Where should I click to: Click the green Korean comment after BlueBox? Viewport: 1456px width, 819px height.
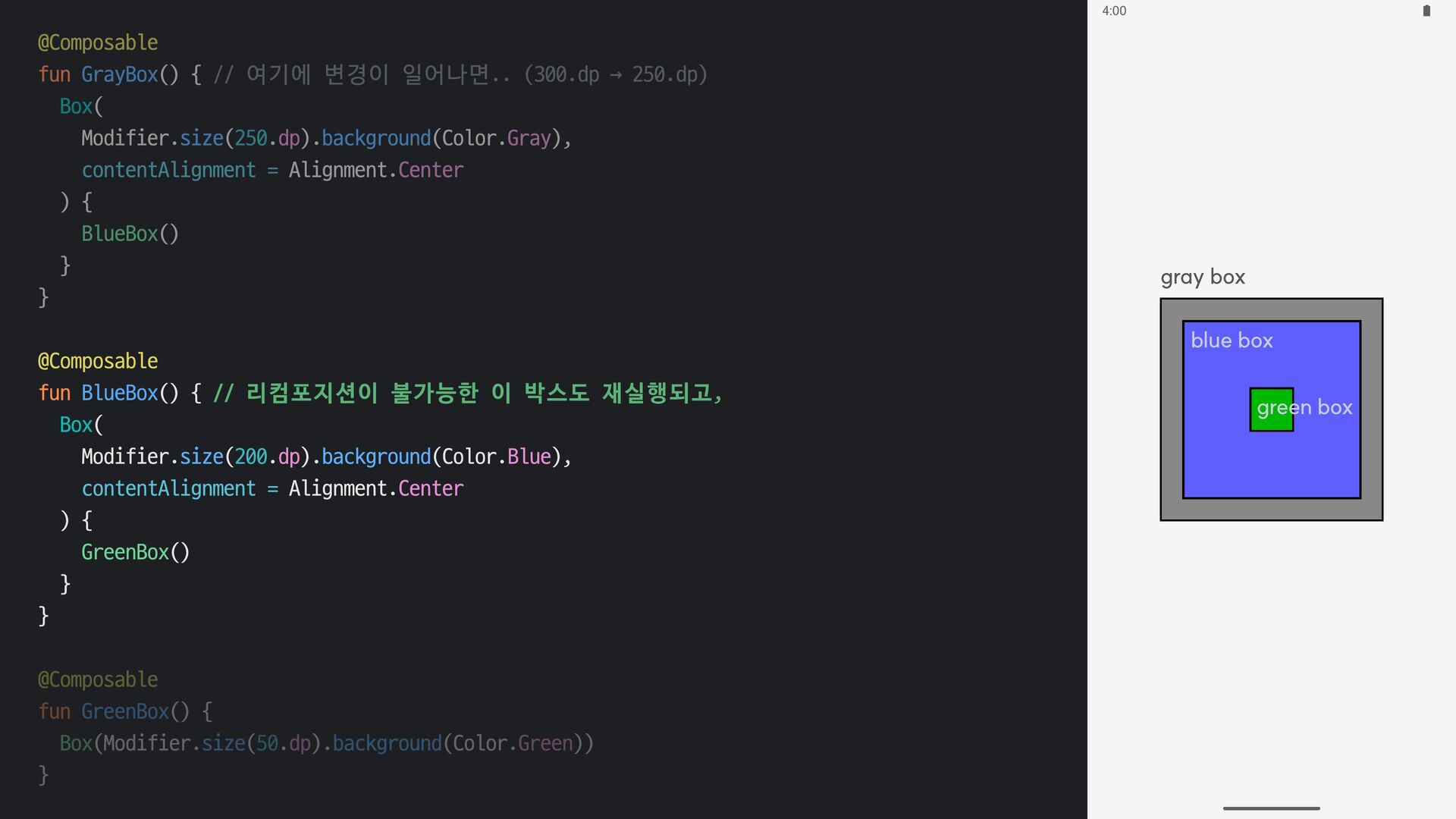[x=467, y=393]
